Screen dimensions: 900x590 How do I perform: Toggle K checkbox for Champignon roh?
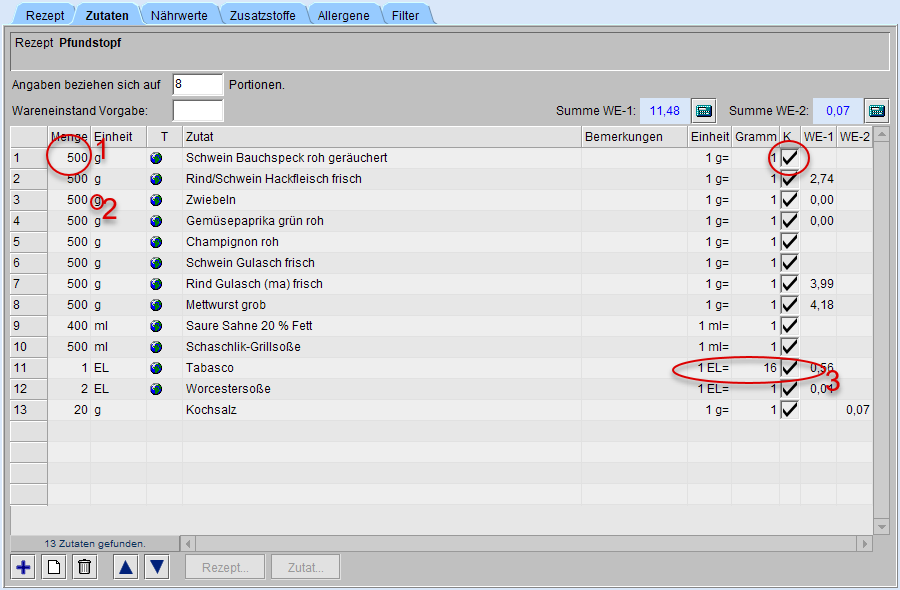pyautogui.click(x=790, y=242)
